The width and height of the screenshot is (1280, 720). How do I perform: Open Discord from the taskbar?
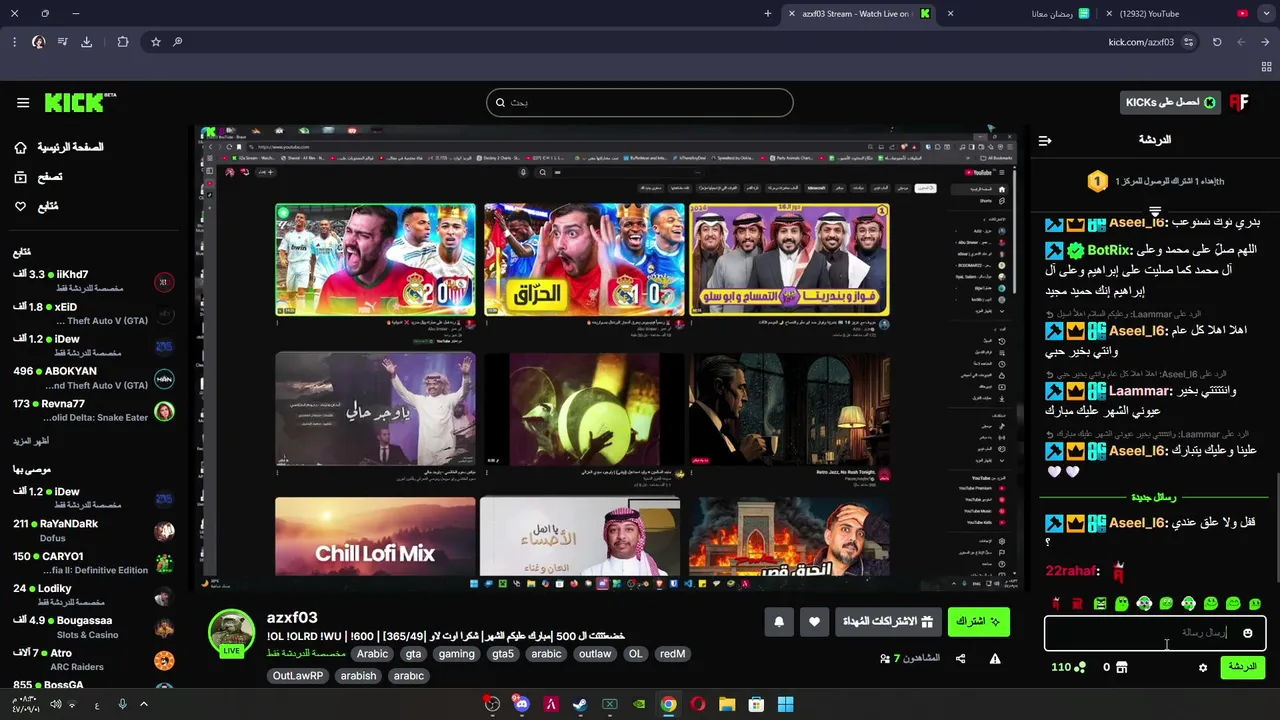521,705
